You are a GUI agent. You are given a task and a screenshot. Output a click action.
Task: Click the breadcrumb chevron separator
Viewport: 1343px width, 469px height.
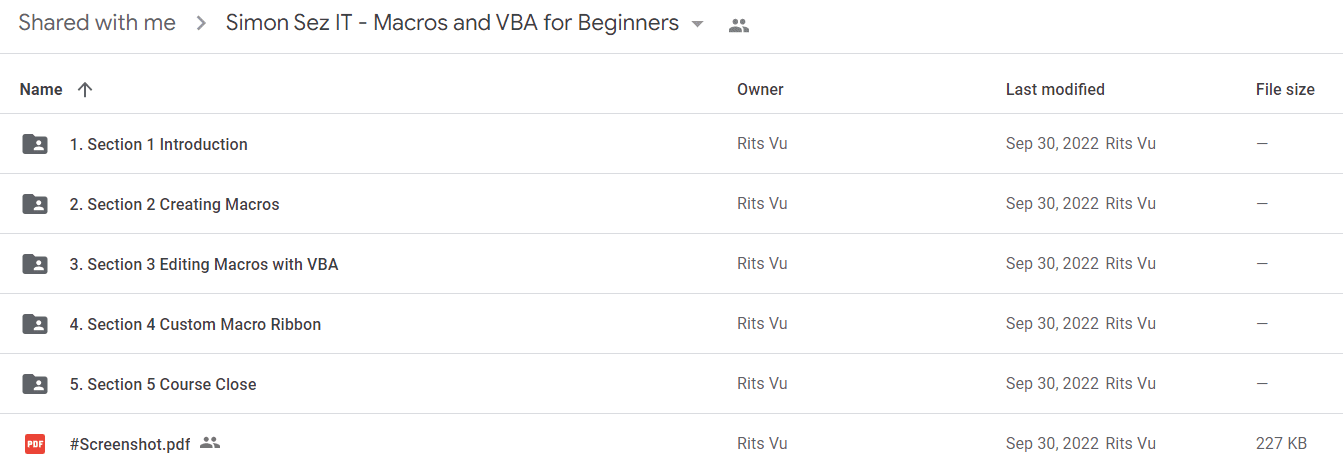201,24
